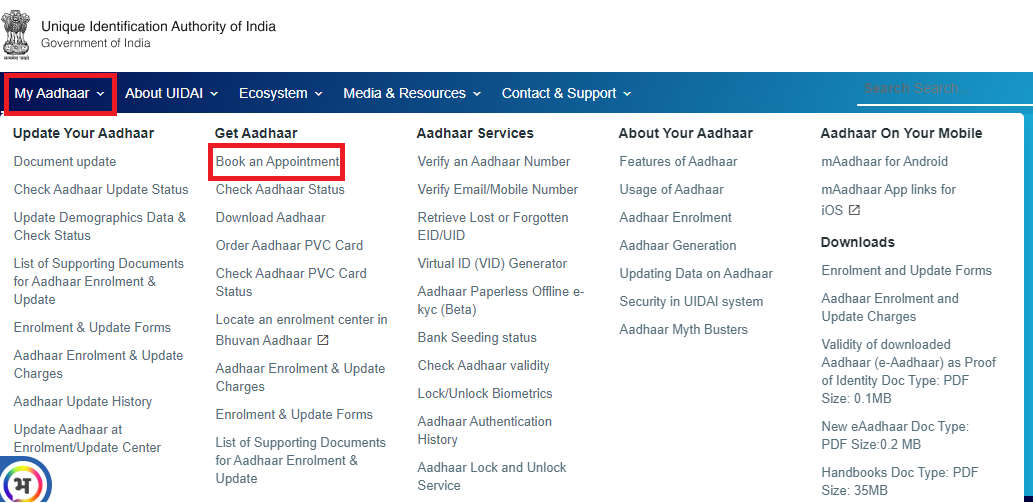This screenshot has width=1033, height=503.
Task: Open the Media & Resources menu
Action: tap(411, 94)
